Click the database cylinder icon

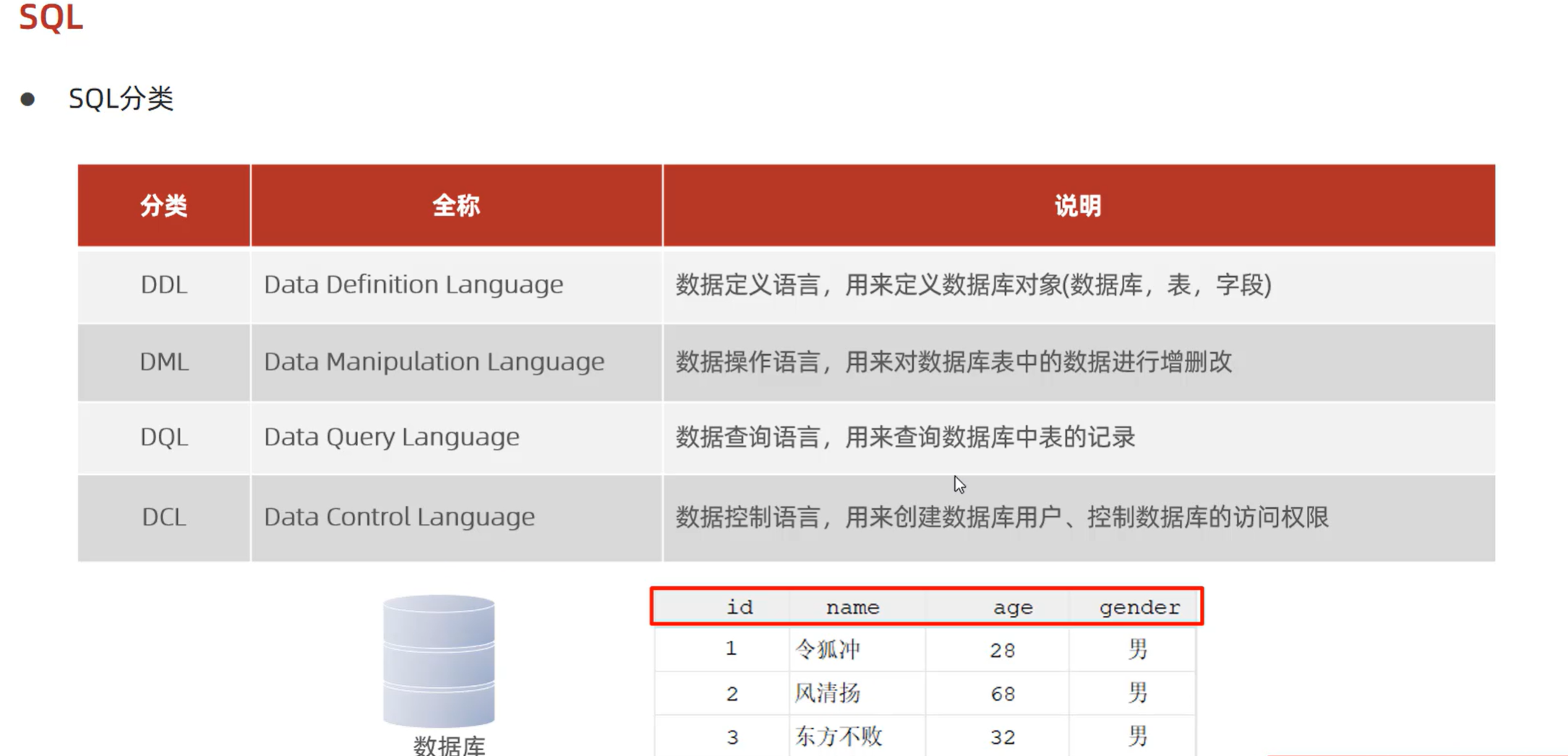point(439,661)
